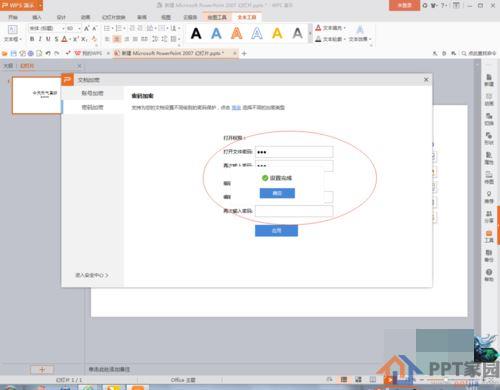This screenshot has height=390, width=500.
Task: Close the document encryption dialog
Action: (426, 80)
